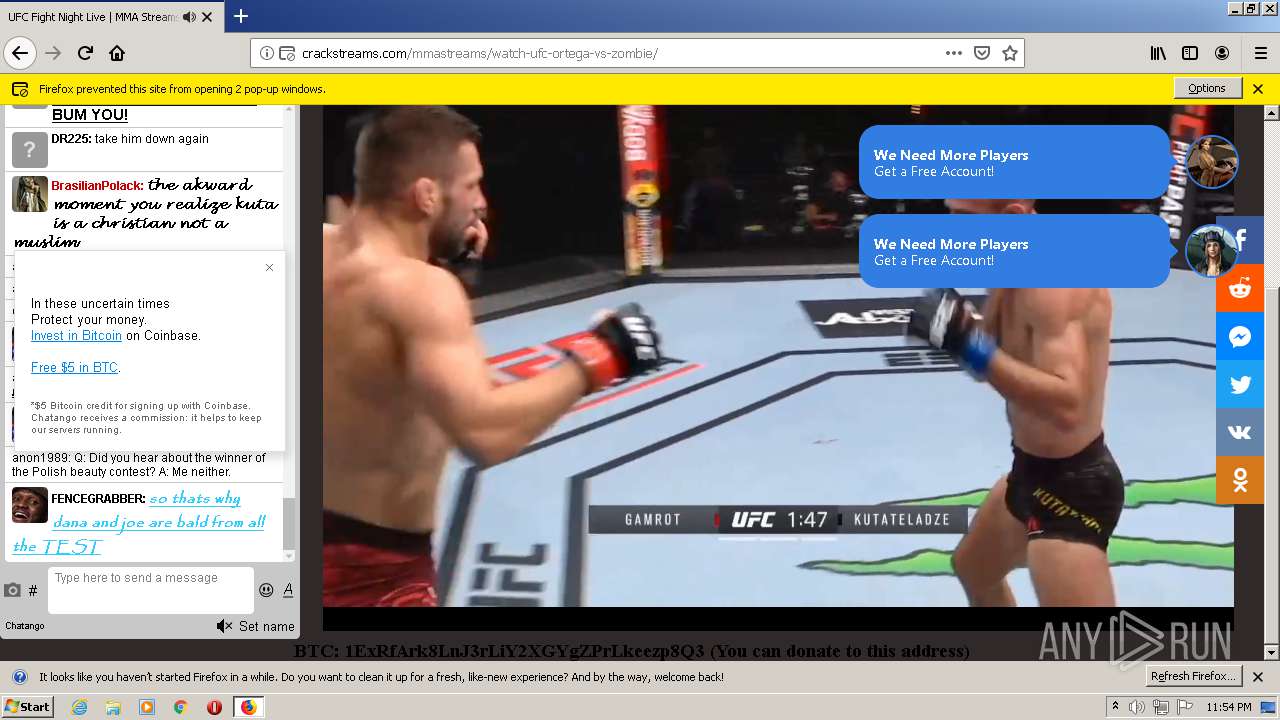Click Set name in chat footer
This screenshot has height=720, width=1280.
point(266,626)
